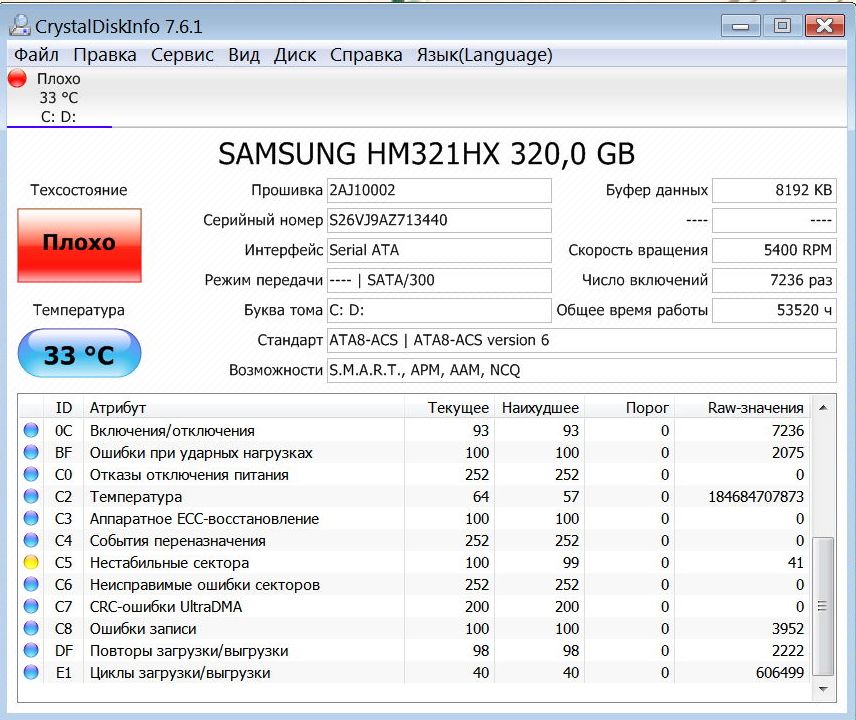Click the red Плохо health status button
The height and width of the screenshot is (720, 856).
[x=79, y=245]
